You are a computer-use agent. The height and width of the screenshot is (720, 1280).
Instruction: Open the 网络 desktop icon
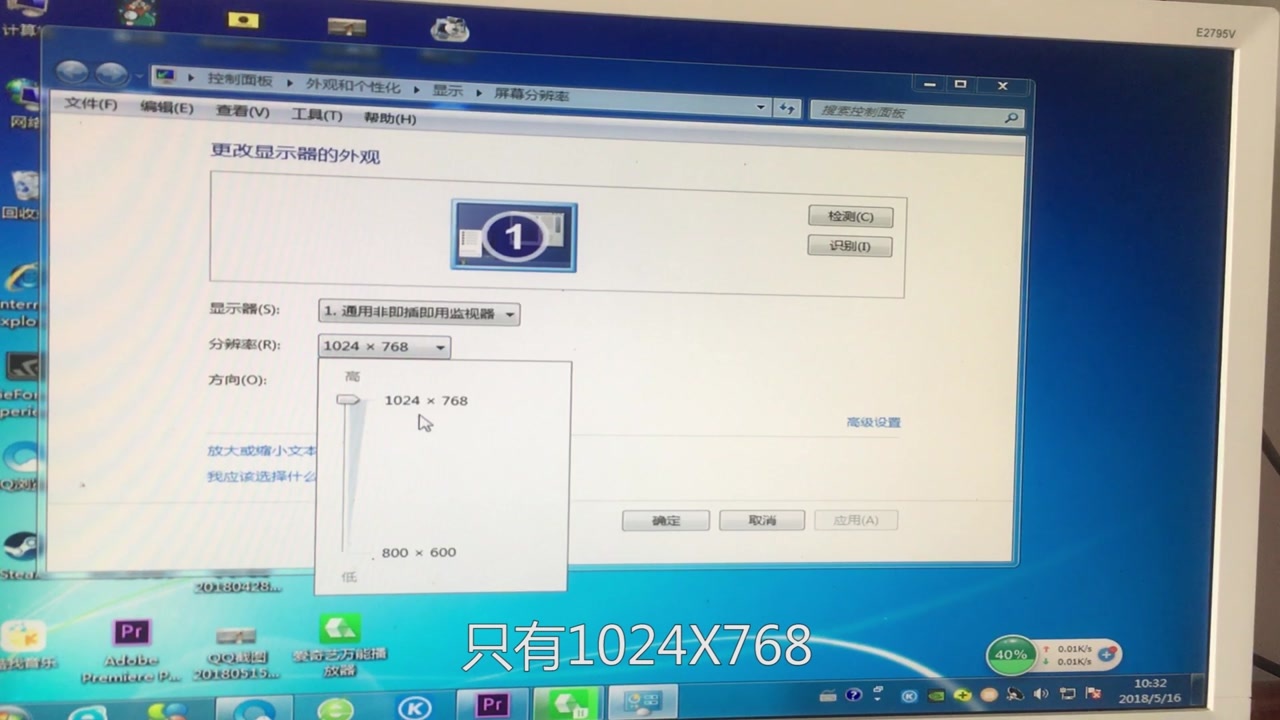[22, 104]
